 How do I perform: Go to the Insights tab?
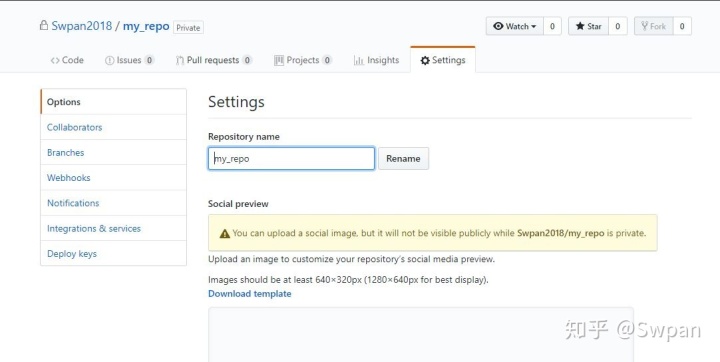pos(377,60)
